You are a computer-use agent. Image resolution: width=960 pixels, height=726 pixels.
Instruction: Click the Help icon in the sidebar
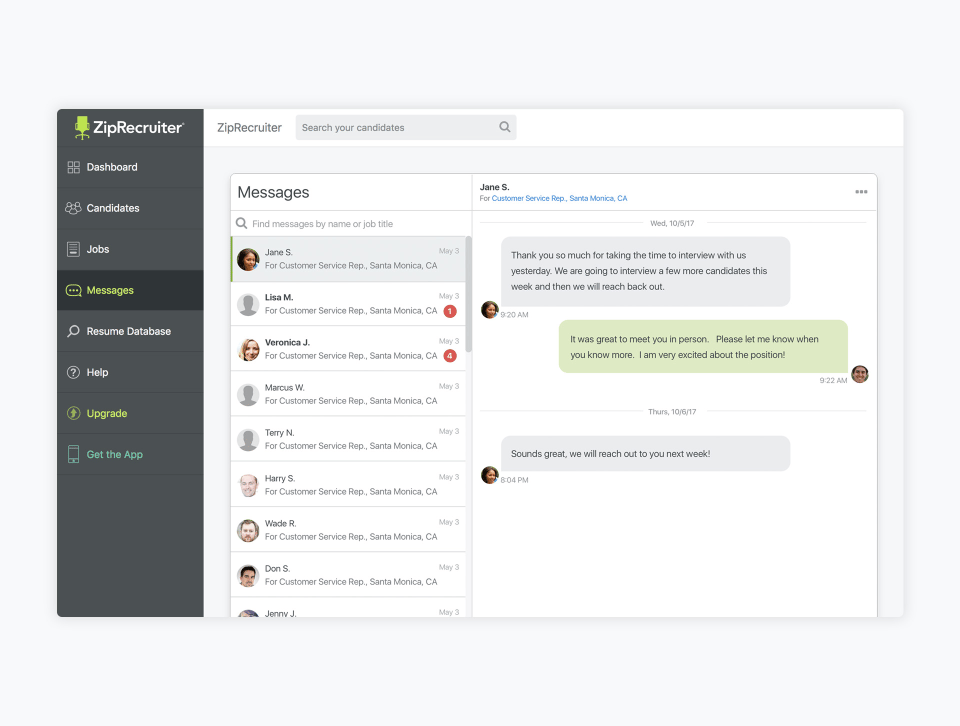(x=74, y=372)
